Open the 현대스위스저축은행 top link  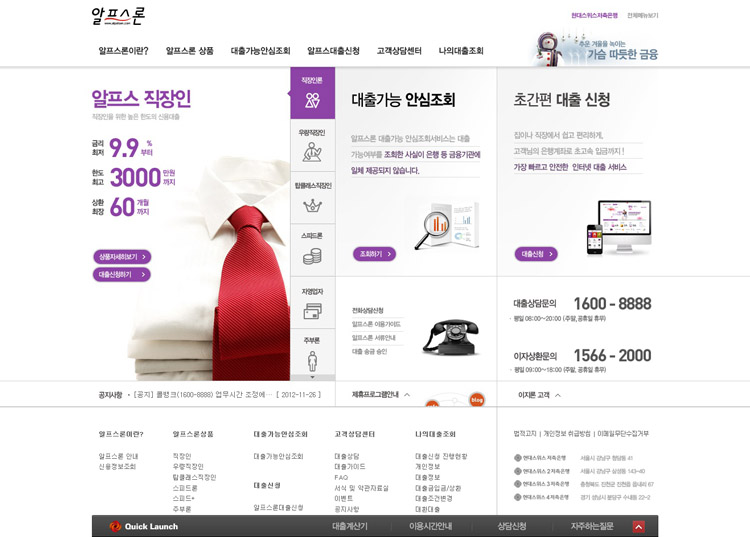tap(595, 15)
